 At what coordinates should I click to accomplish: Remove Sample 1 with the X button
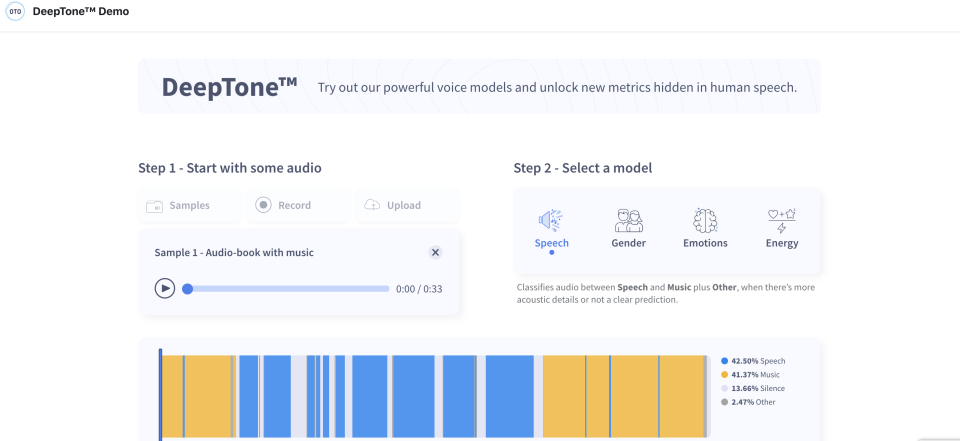pyautogui.click(x=435, y=252)
